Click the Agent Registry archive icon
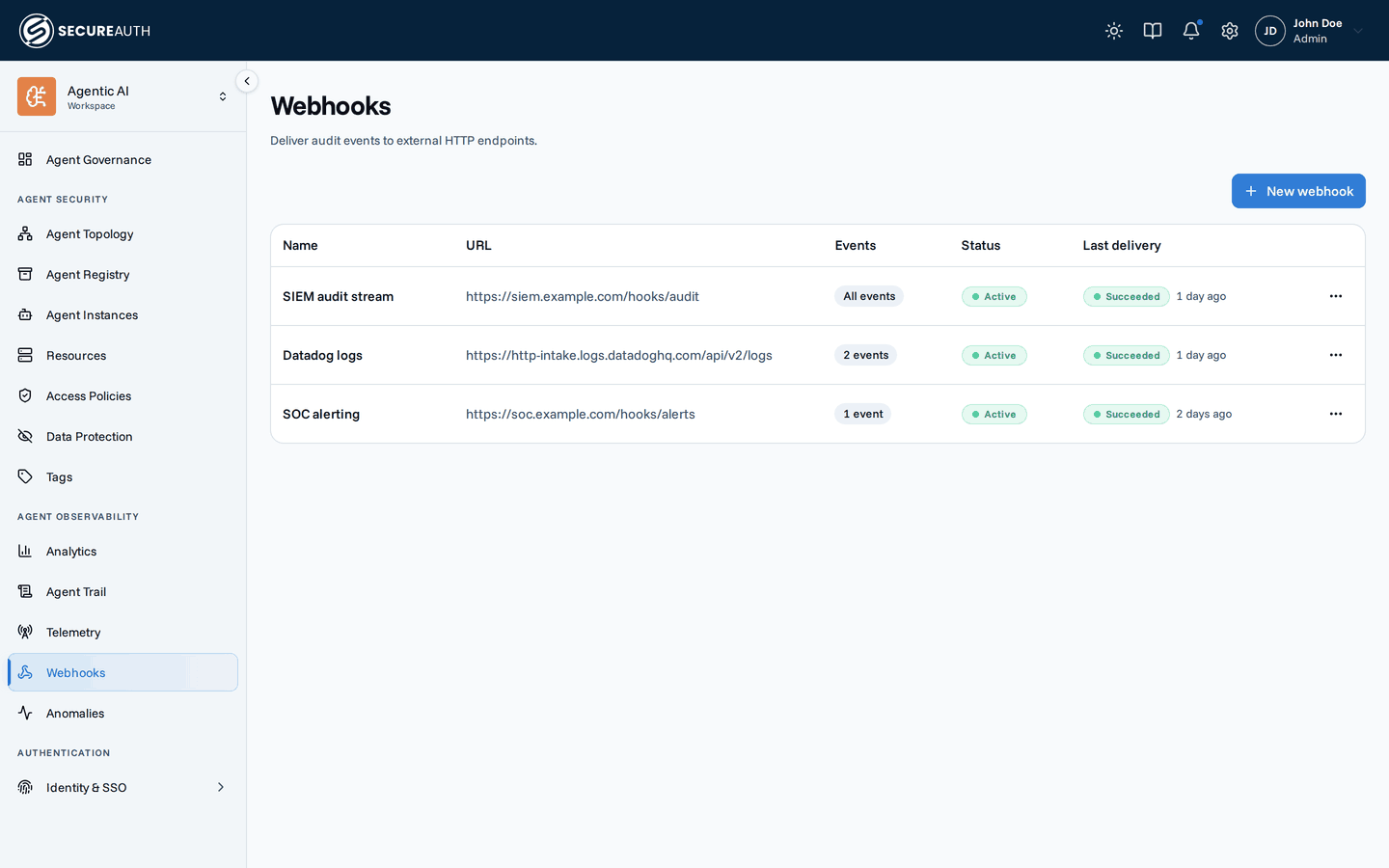This screenshot has width=1389, height=868. tap(25, 274)
